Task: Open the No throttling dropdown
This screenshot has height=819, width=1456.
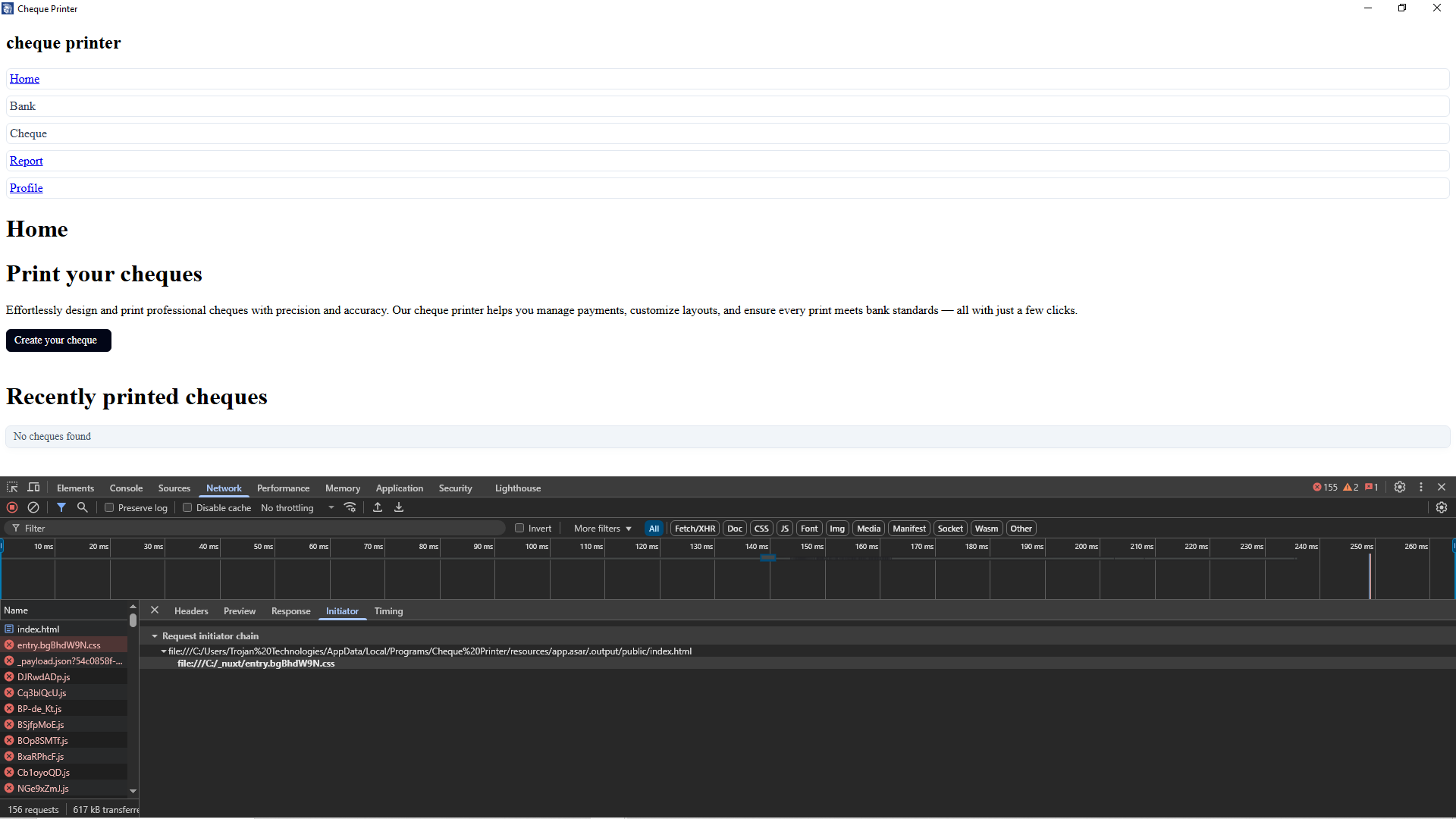Action: [x=297, y=508]
